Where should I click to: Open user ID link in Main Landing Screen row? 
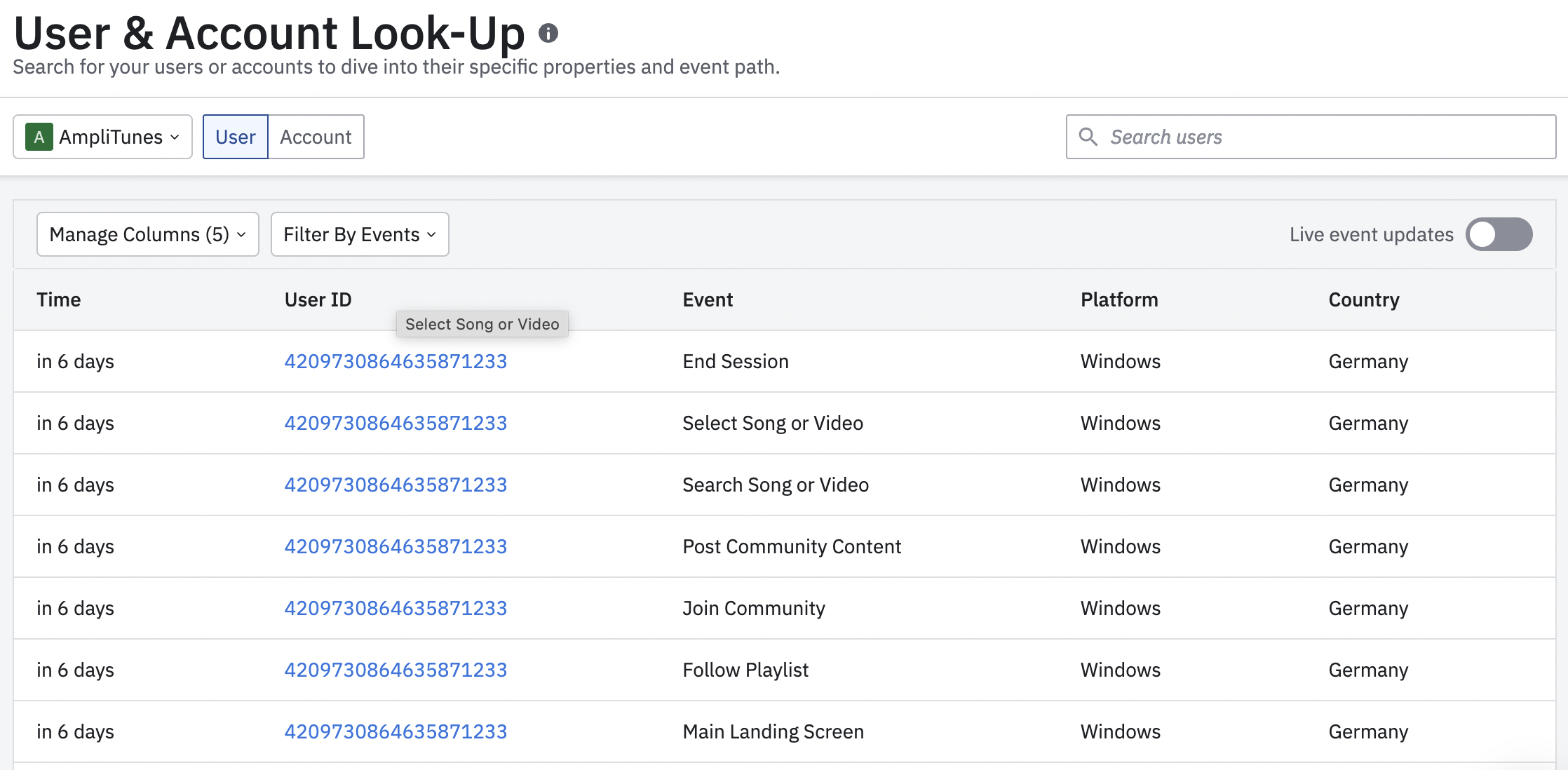click(x=396, y=731)
